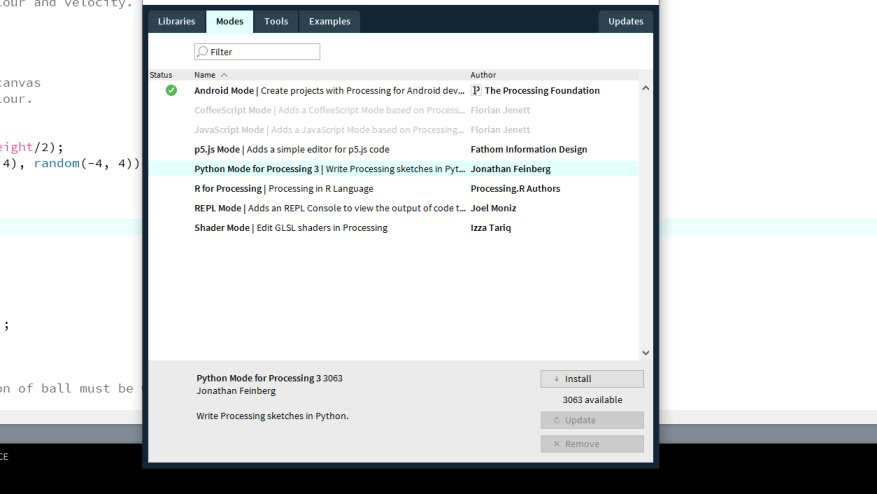The image size is (877, 494).
Task: Select the CoffeeScript Mode row
Action: point(393,110)
